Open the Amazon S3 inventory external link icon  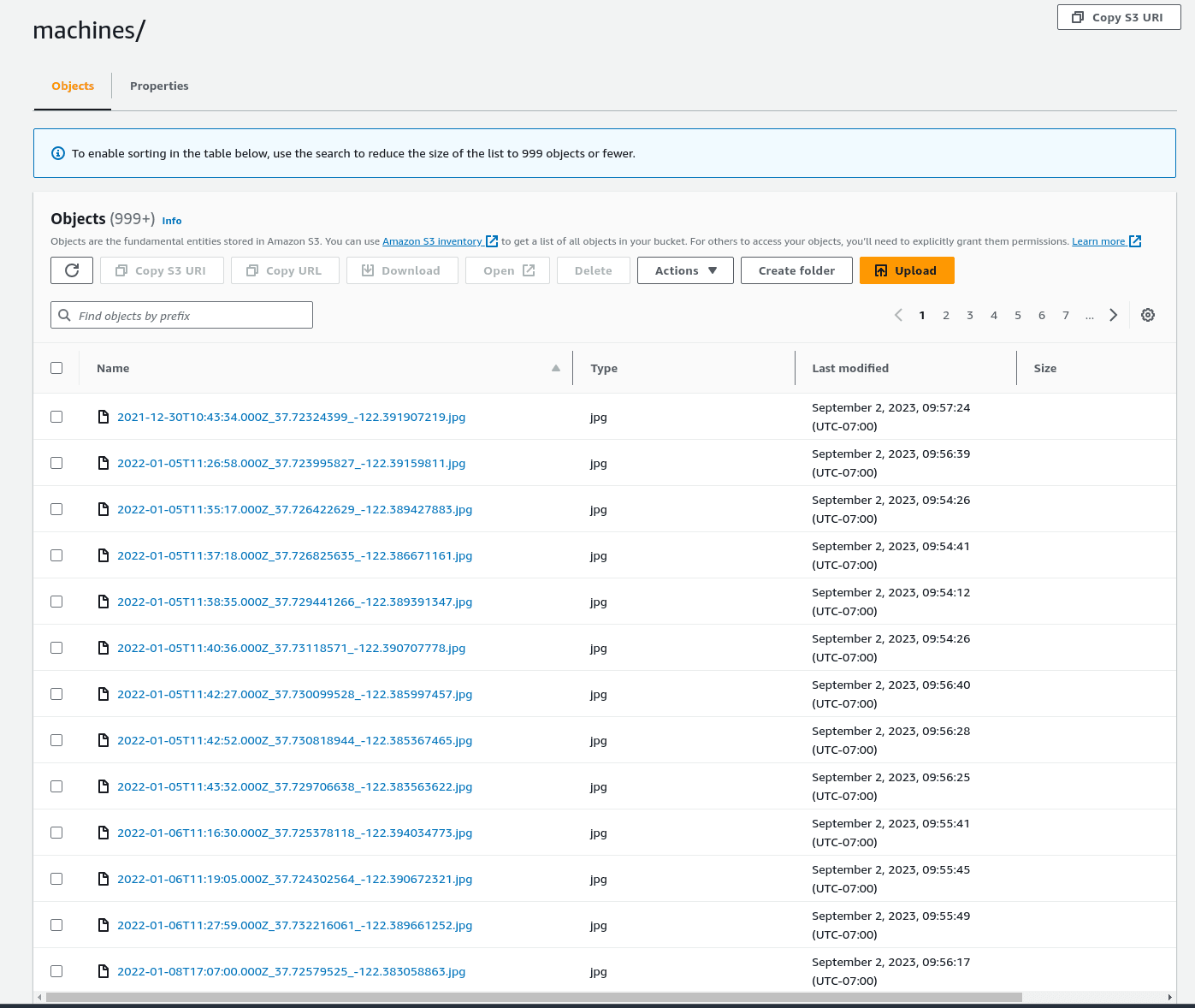[x=492, y=240]
